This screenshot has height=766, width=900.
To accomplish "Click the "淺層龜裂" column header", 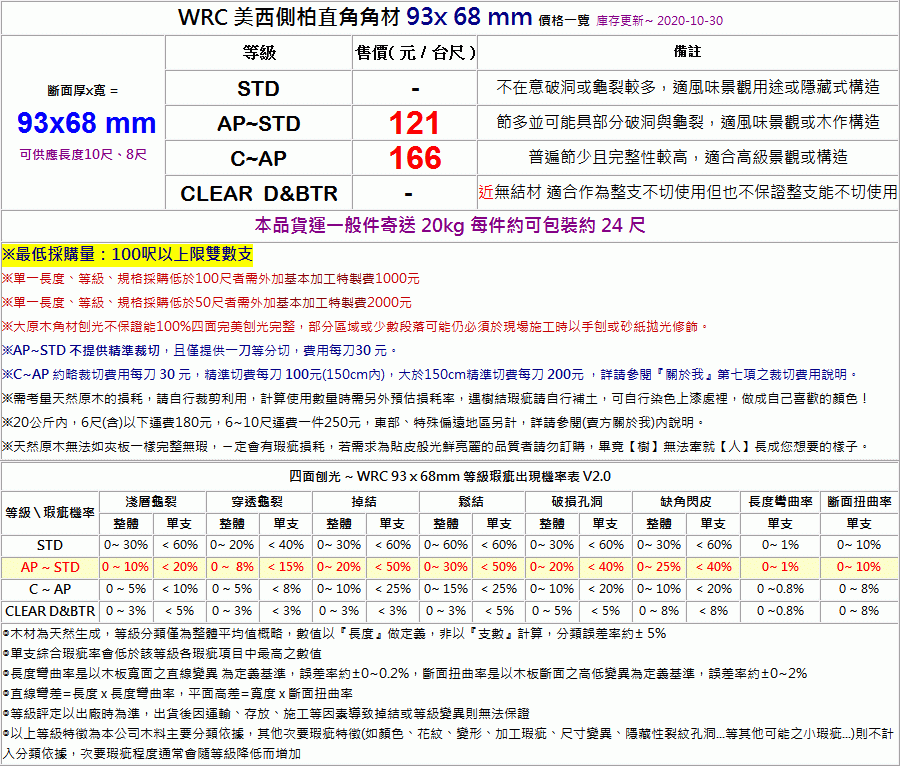I will point(152,502).
